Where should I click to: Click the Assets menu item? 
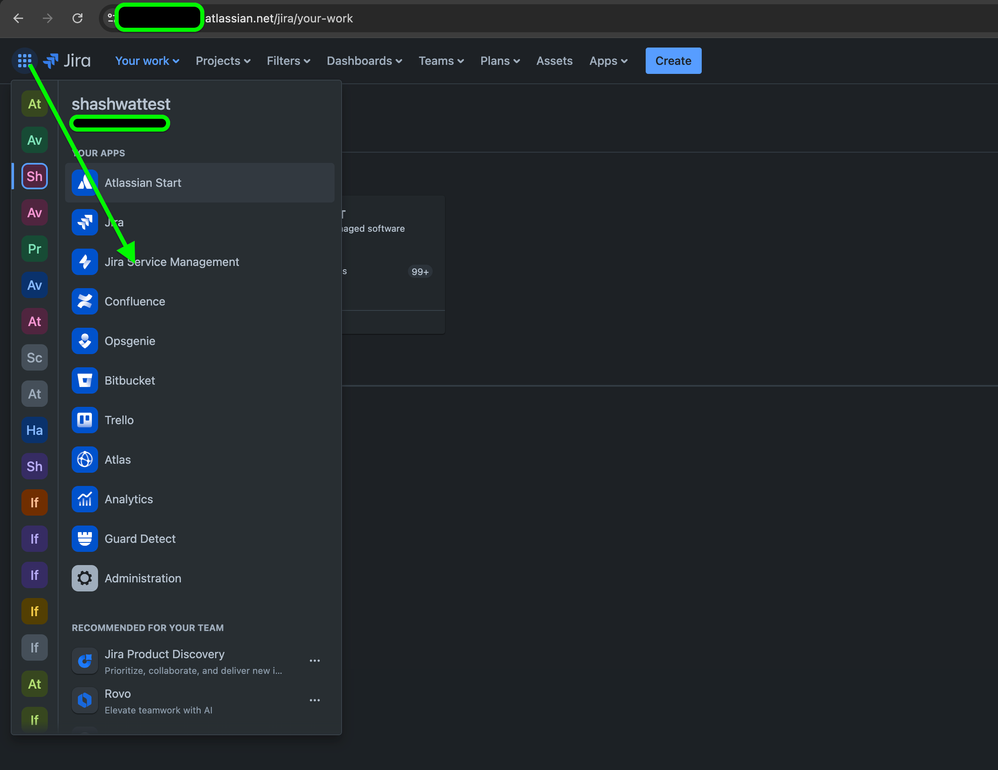[x=554, y=60]
